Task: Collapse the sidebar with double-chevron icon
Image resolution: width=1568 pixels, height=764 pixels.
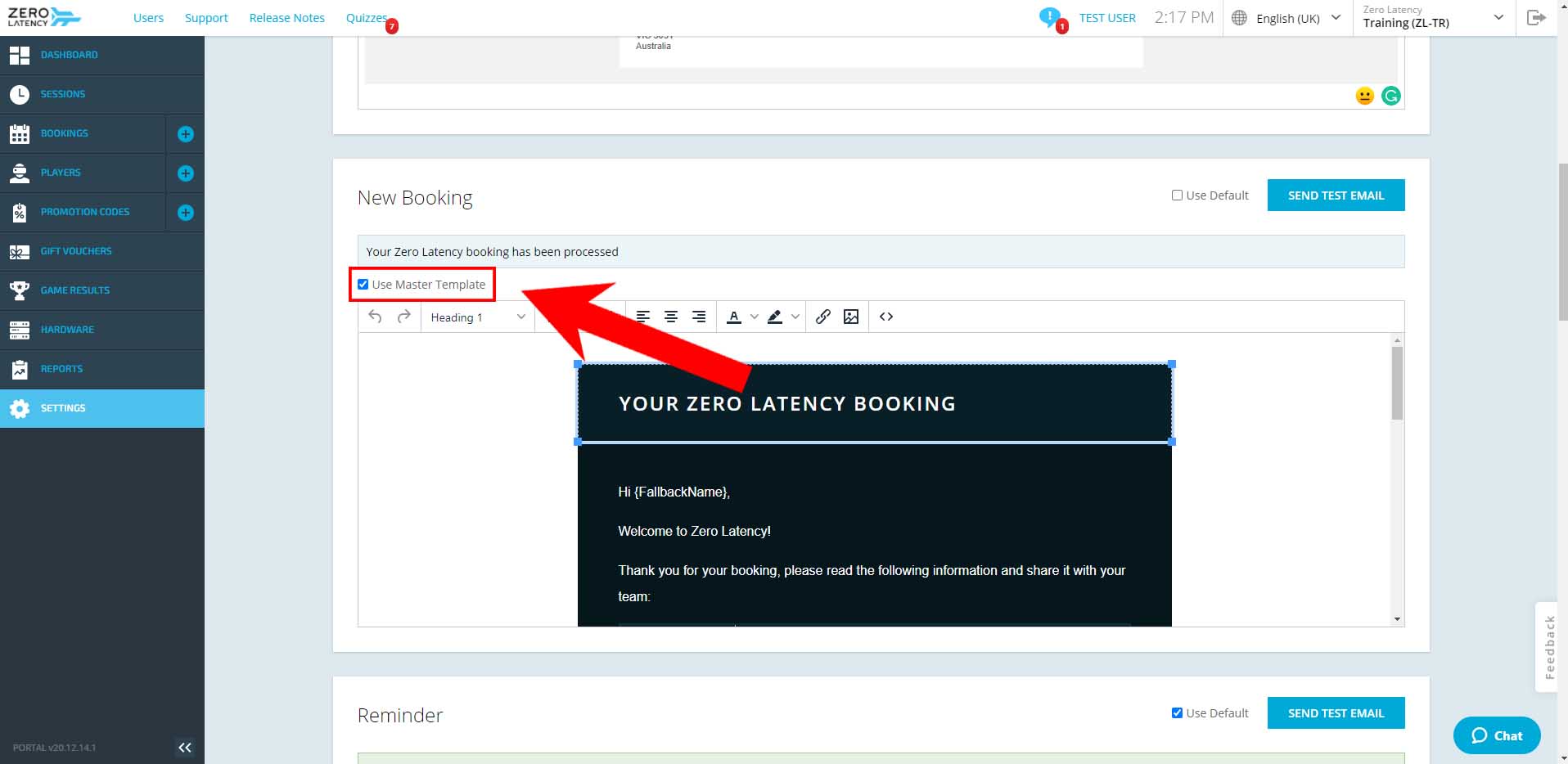Action: [x=185, y=747]
